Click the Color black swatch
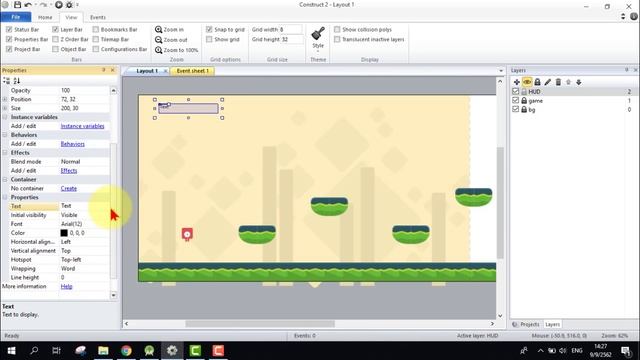 [64, 233]
